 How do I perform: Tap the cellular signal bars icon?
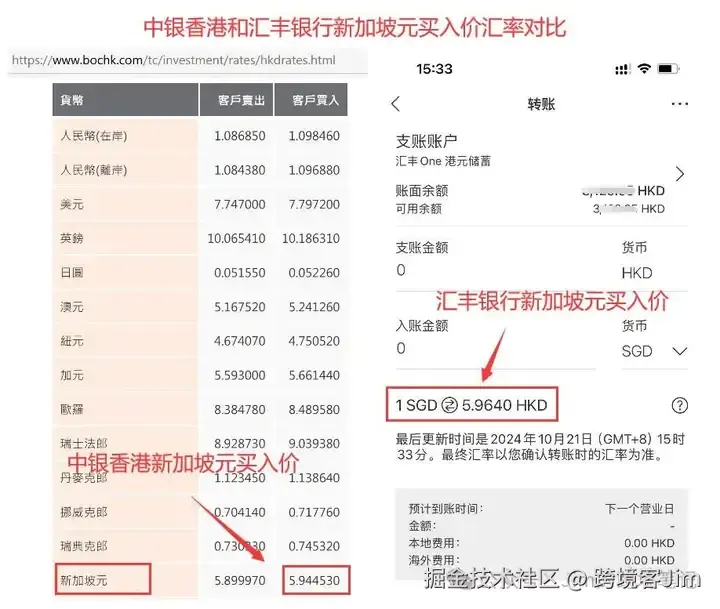click(623, 69)
